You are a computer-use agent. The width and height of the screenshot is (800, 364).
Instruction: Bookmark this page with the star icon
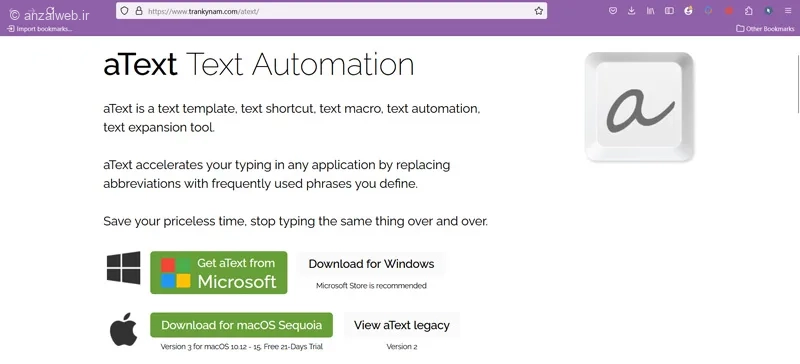[539, 11]
